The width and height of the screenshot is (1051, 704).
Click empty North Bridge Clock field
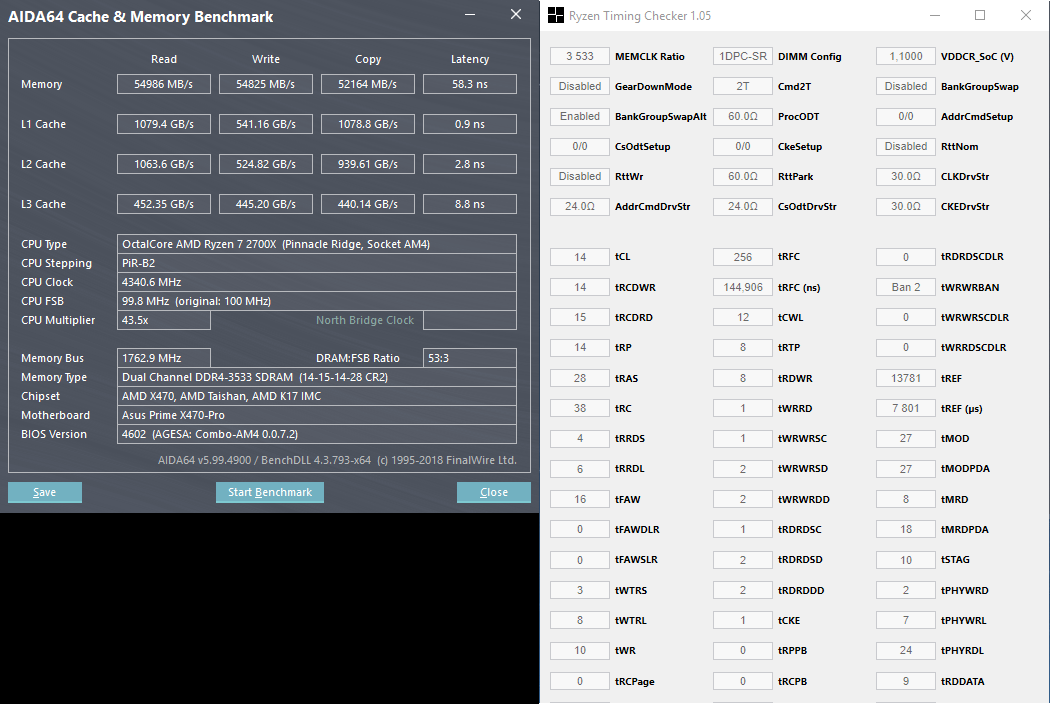point(470,320)
